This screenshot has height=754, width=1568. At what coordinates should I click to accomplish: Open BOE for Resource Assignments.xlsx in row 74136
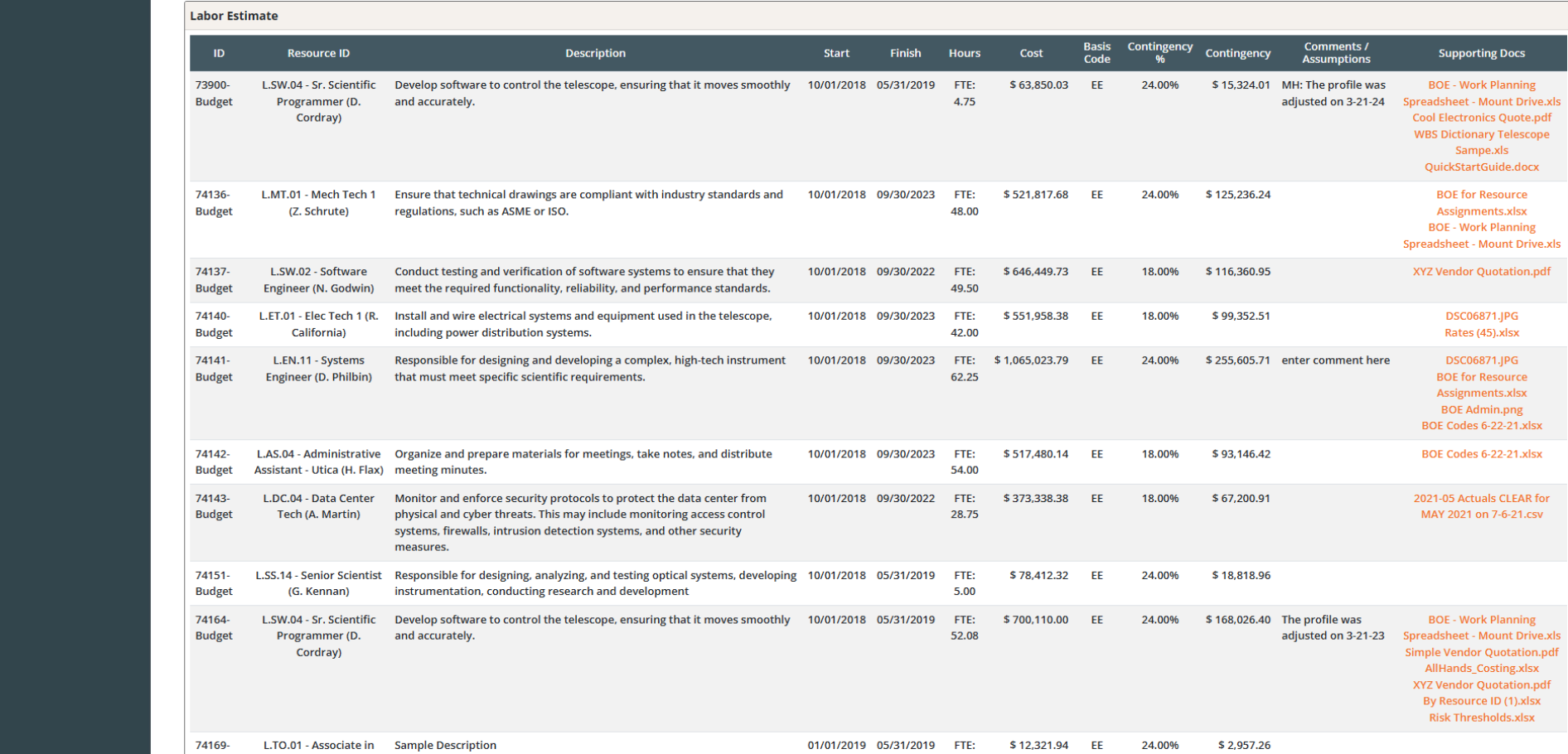click(1481, 202)
